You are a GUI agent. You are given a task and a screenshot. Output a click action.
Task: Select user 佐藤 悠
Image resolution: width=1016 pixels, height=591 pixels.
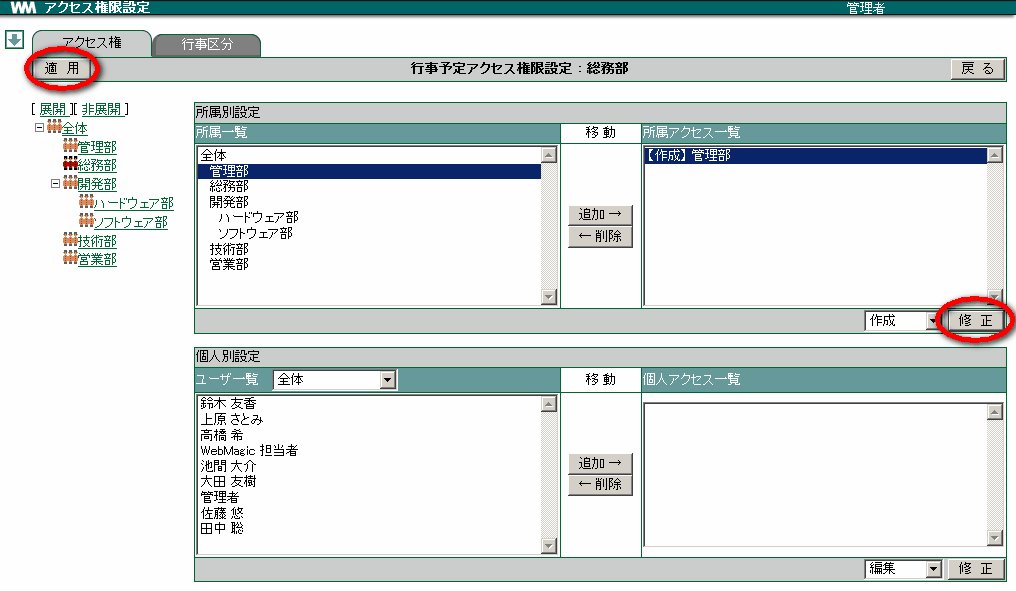(369, 513)
